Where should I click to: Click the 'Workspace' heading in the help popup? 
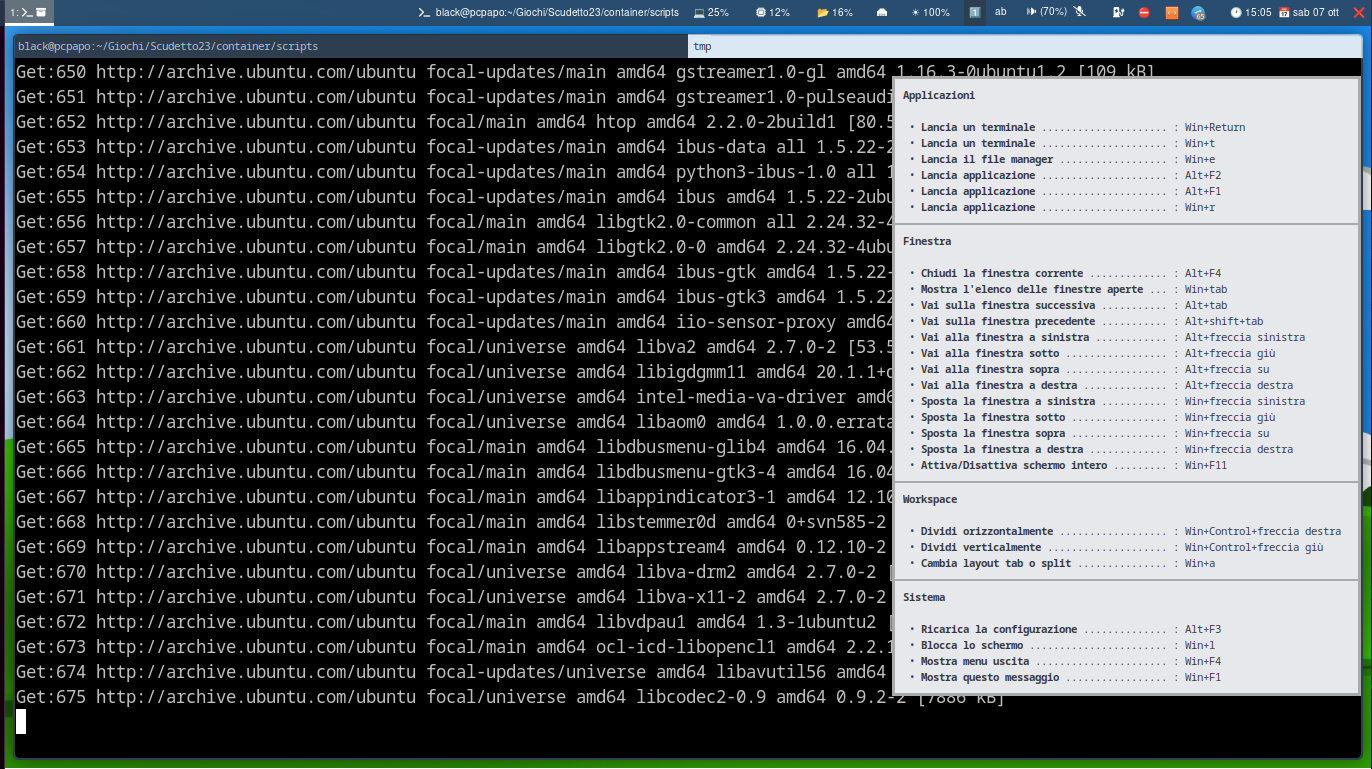point(930,500)
